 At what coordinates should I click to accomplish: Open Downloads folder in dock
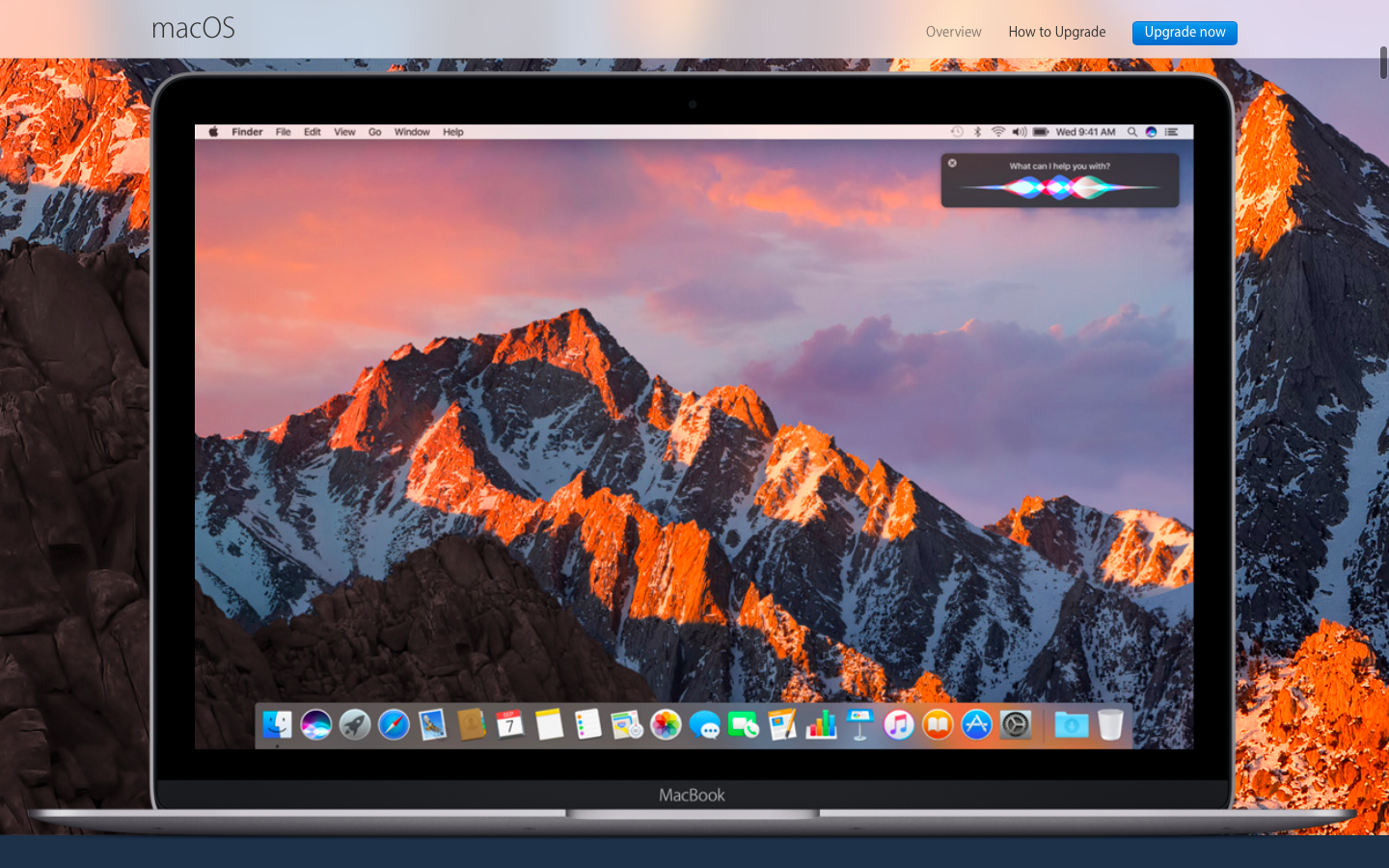tap(1072, 724)
